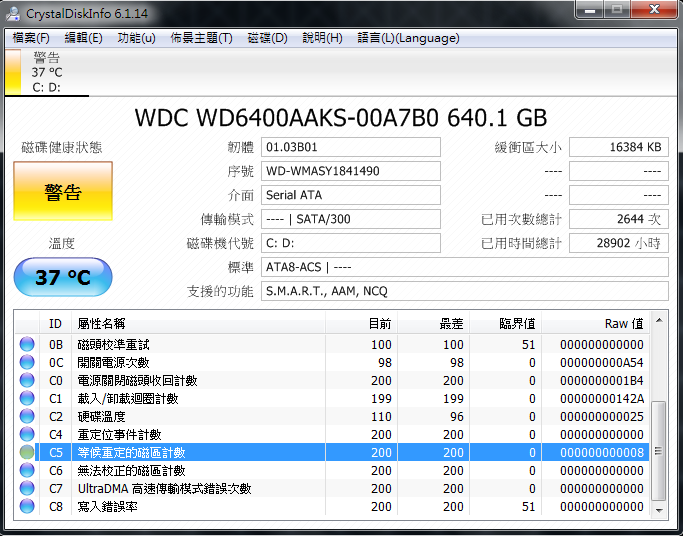
Task: Click the Raw 值 column header
Action: [x=595, y=324]
